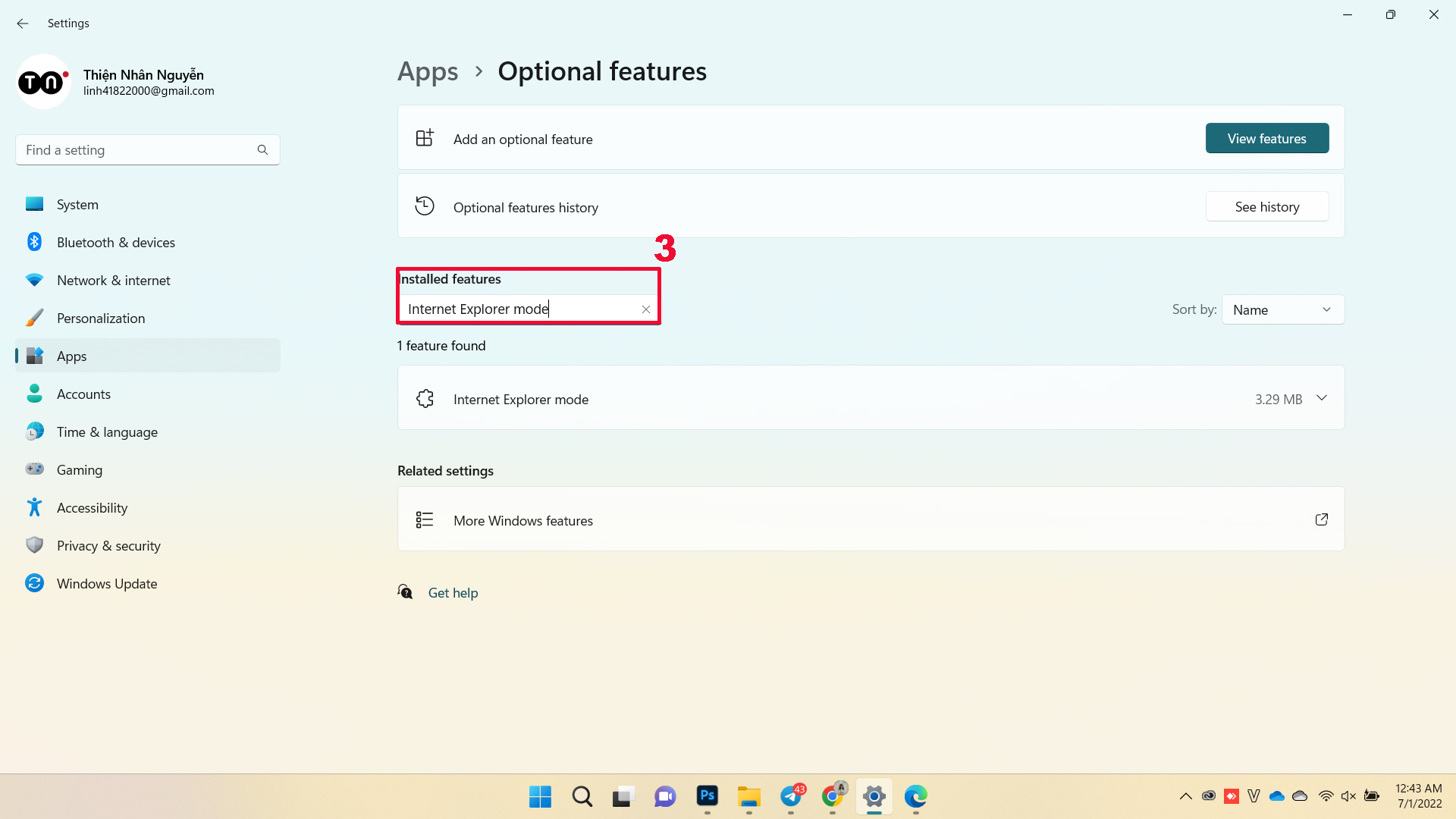Image resolution: width=1456 pixels, height=819 pixels.
Task: Click the Find a setting search box
Action: pos(148,150)
